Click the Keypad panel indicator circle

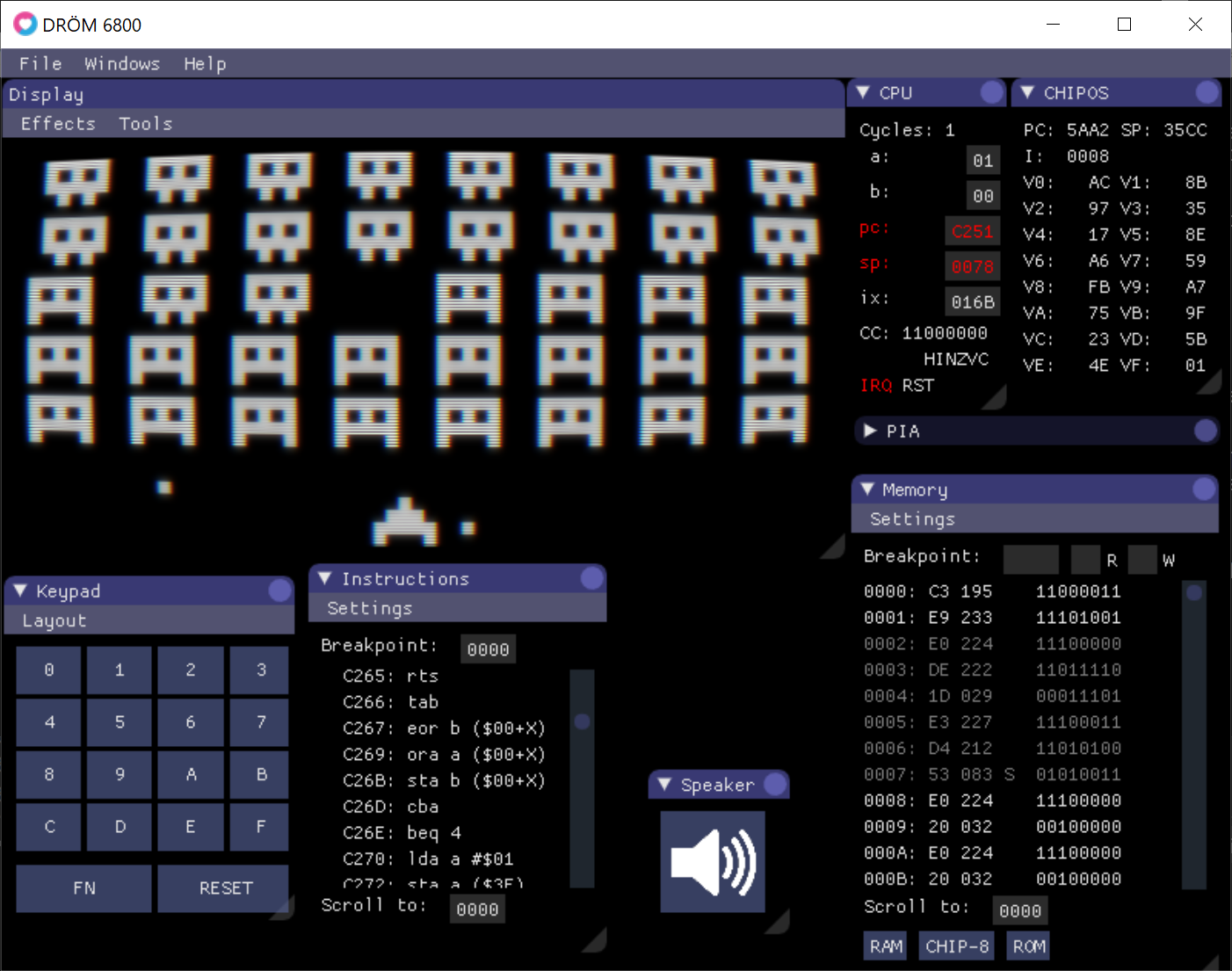[279, 591]
